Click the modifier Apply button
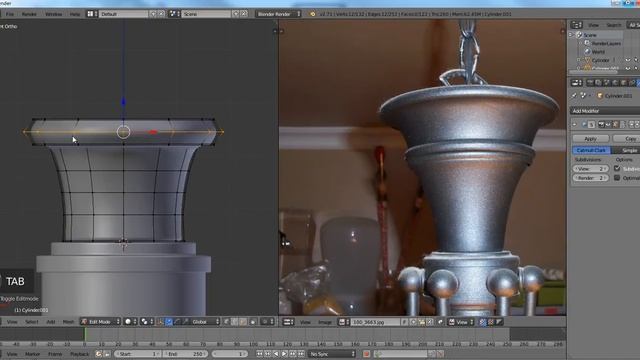The width and height of the screenshot is (640, 360). pos(591,139)
